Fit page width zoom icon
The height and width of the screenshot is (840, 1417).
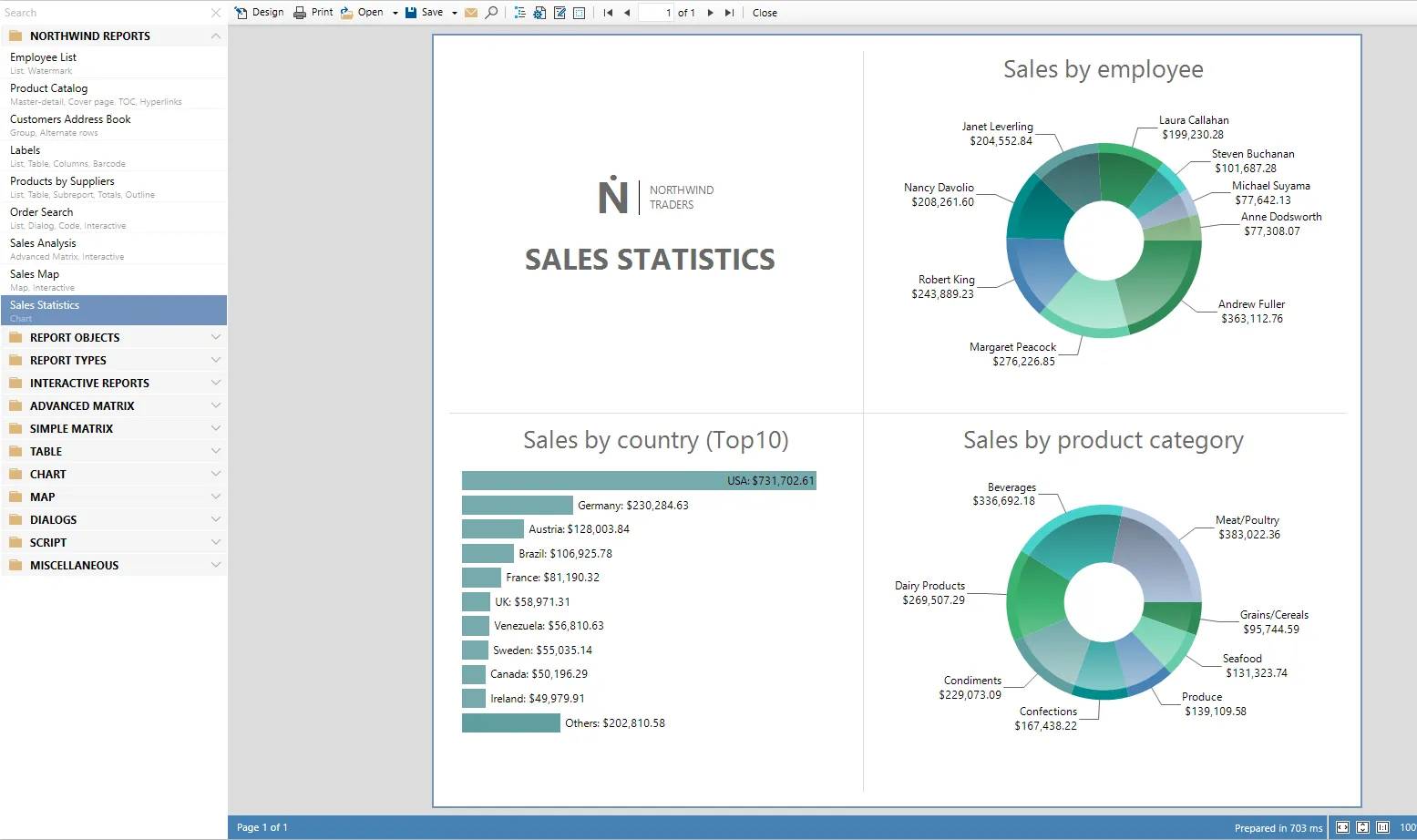(1342, 827)
